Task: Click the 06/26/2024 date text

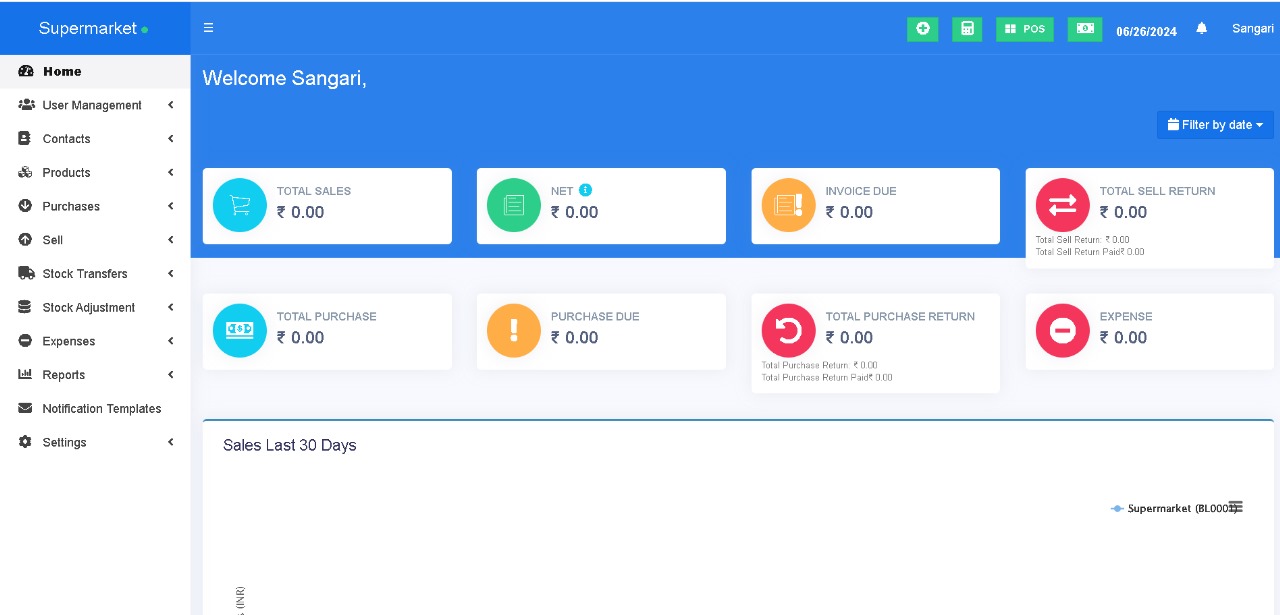Action: click(x=1146, y=31)
